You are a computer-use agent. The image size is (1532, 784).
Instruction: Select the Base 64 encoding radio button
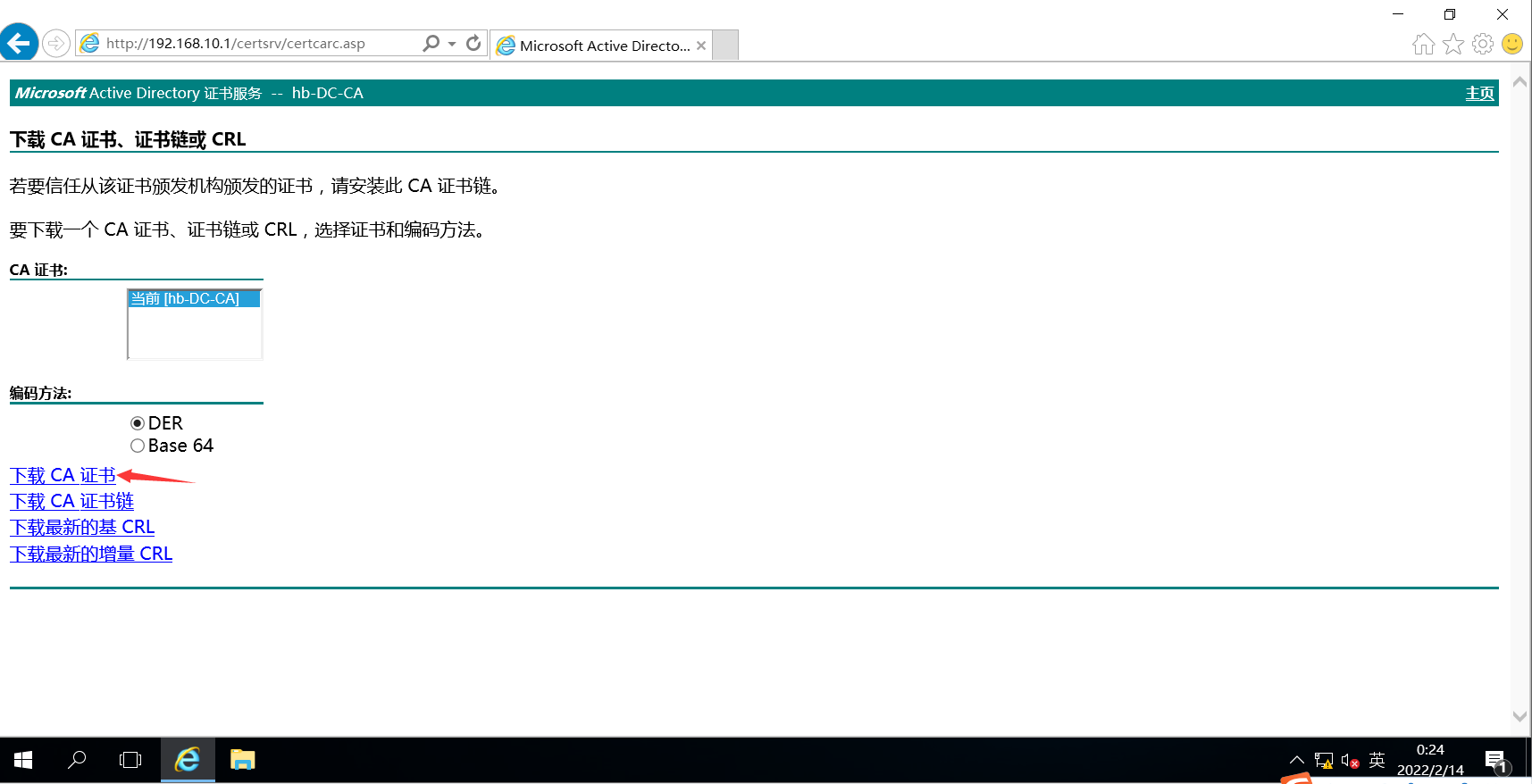138,446
